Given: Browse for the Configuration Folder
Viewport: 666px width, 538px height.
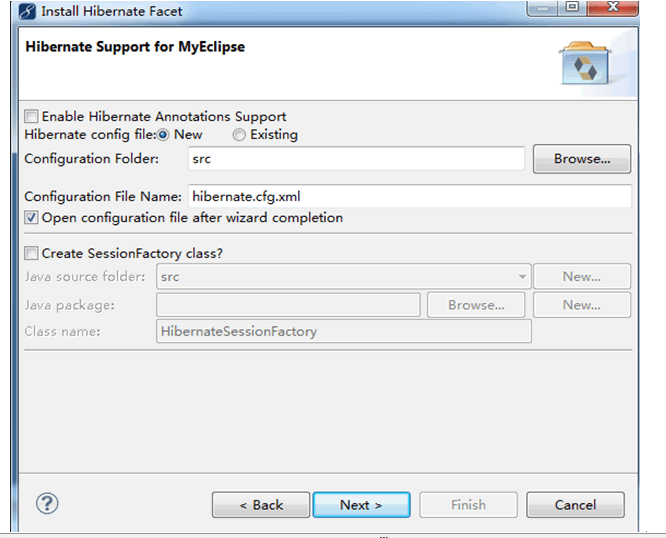Looking at the screenshot, I should tap(582, 159).
